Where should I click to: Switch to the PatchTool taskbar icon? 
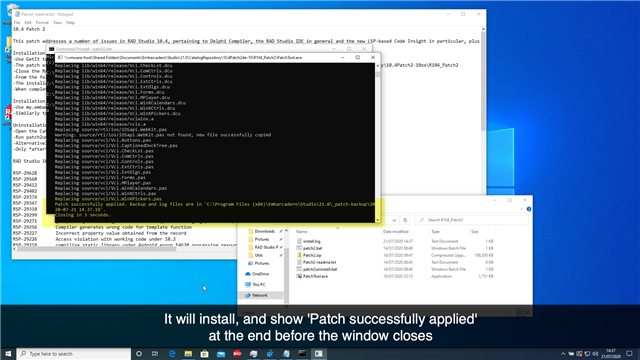(319, 353)
